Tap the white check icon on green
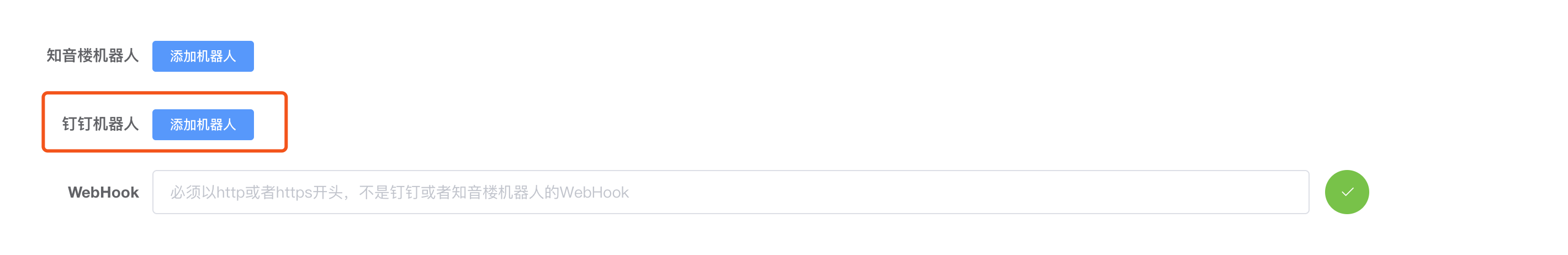 (1347, 192)
